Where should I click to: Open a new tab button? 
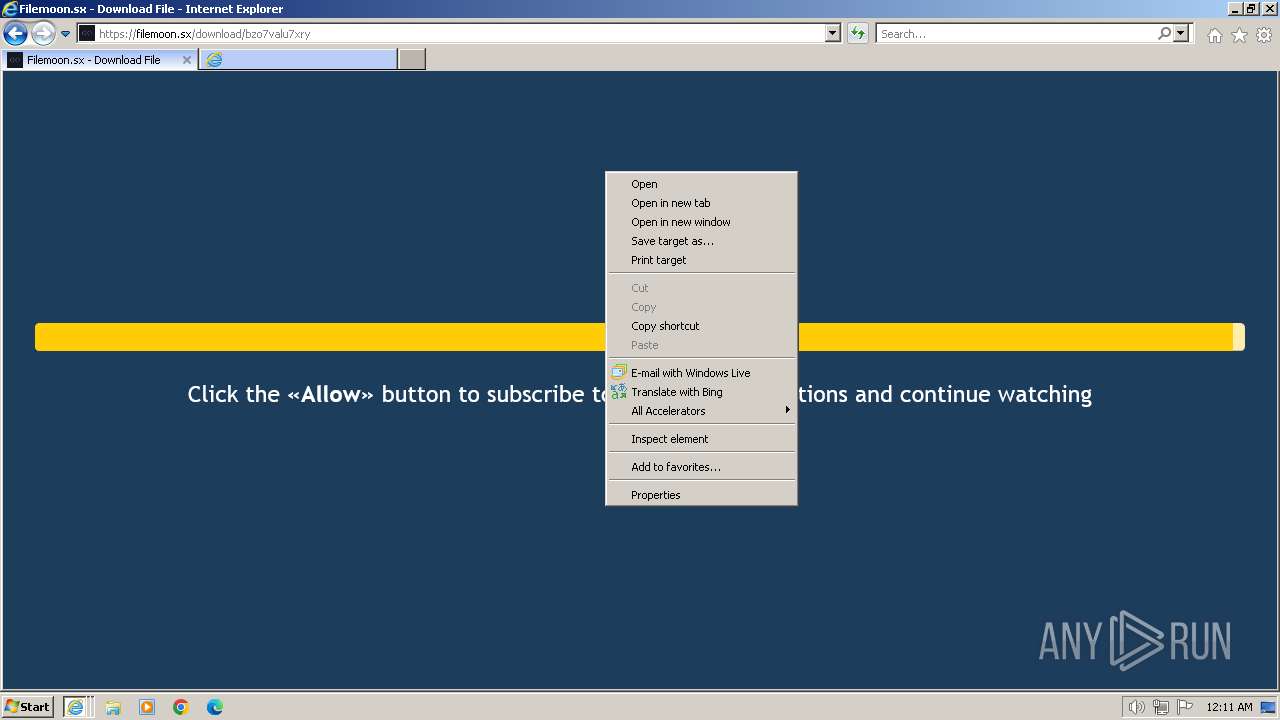[x=412, y=60]
